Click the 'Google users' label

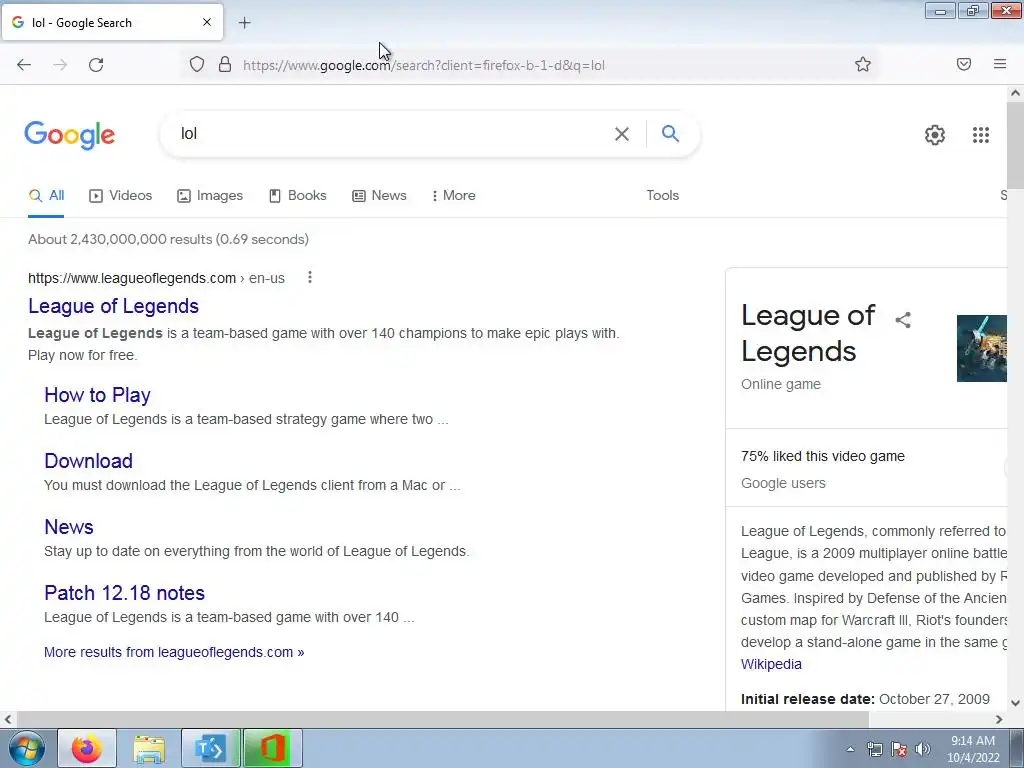point(783,483)
